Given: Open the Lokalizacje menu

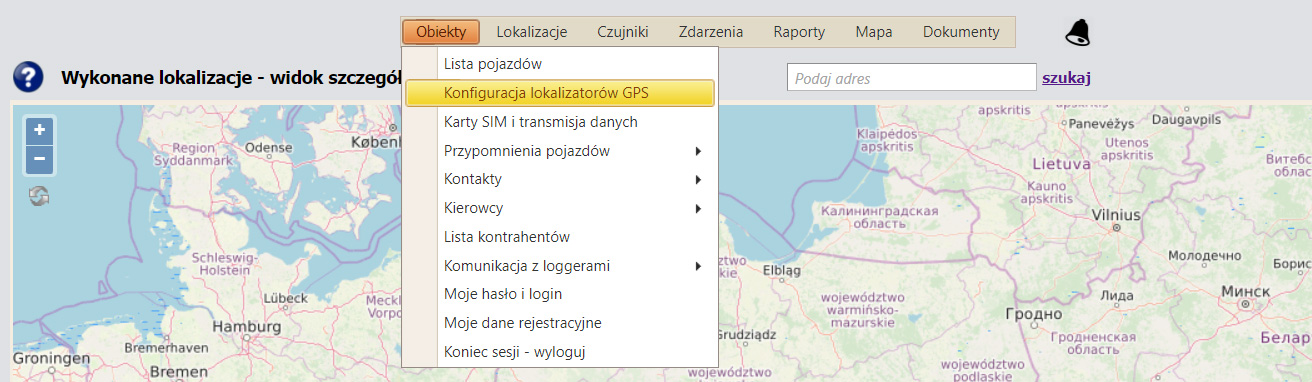Looking at the screenshot, I should [532, 32].
